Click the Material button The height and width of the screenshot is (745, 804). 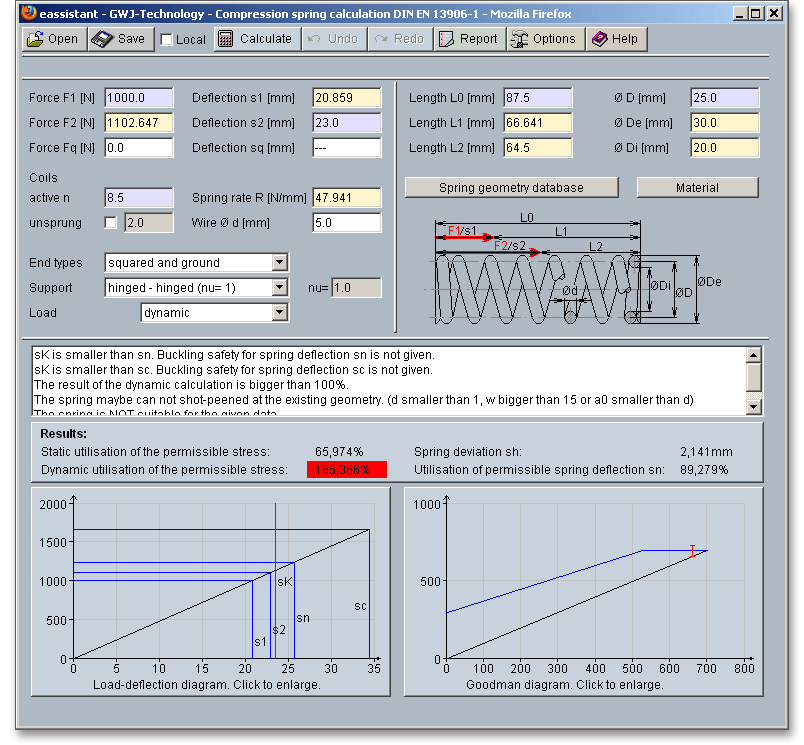(x=697, y=188)
